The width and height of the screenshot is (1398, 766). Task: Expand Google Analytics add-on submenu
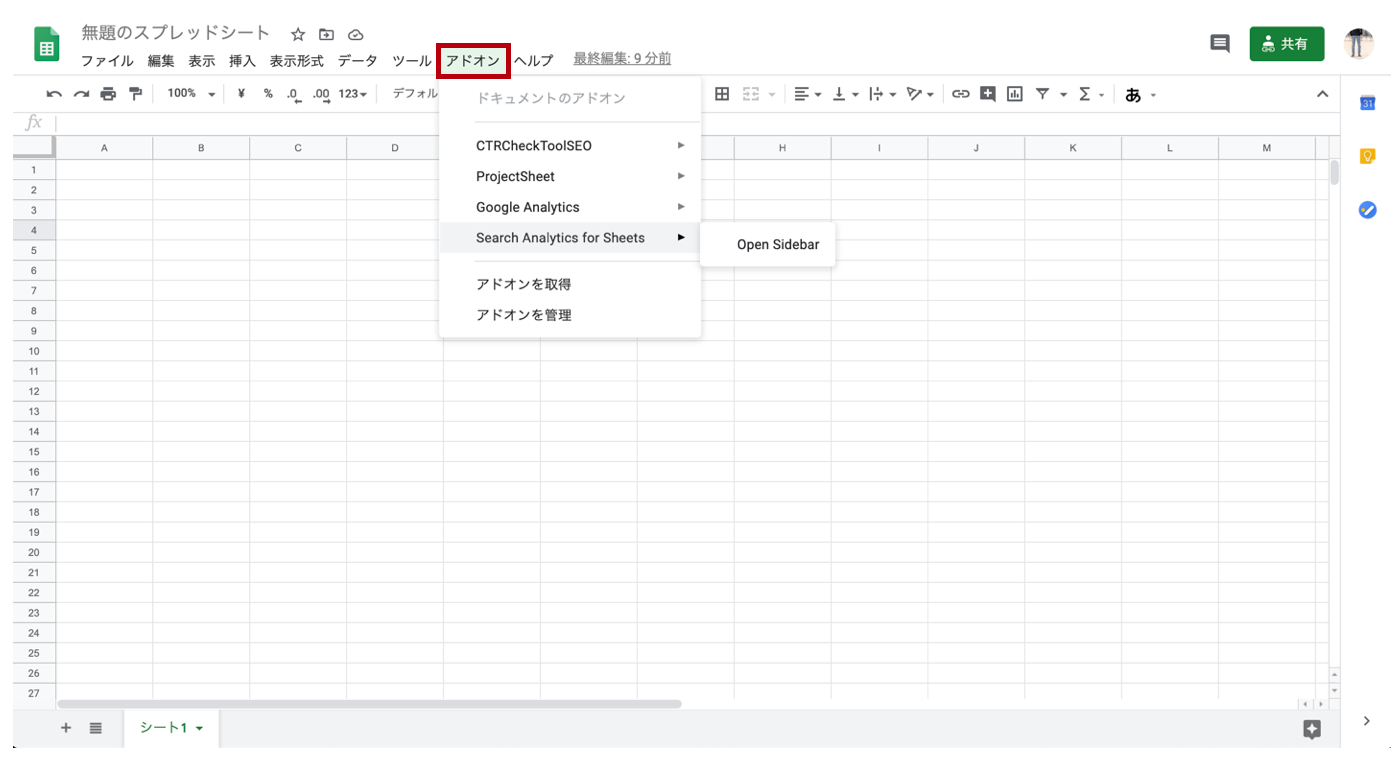tap(570, 207)
